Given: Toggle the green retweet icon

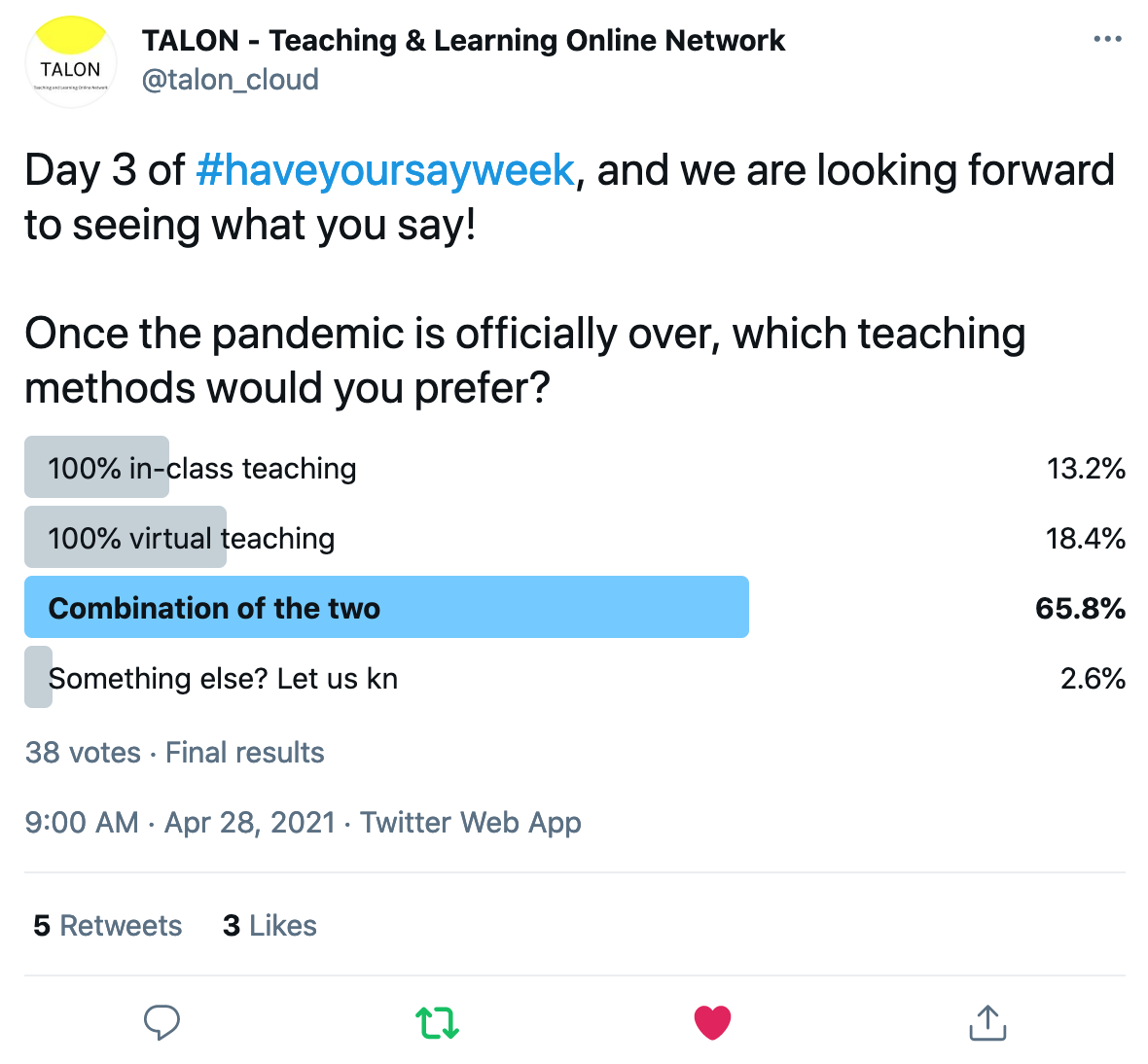Looking at the screenshot, I should coord(437,1022).
